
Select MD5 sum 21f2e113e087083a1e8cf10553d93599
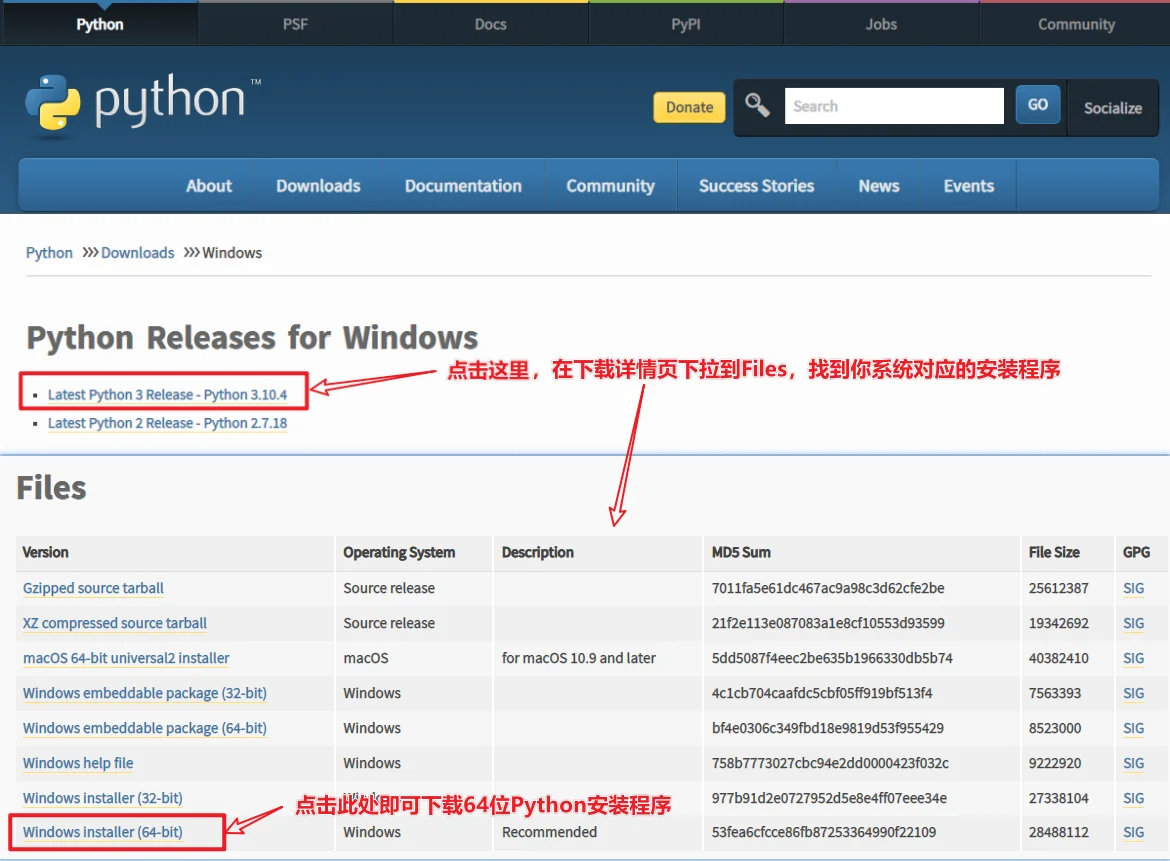point(828,623)
